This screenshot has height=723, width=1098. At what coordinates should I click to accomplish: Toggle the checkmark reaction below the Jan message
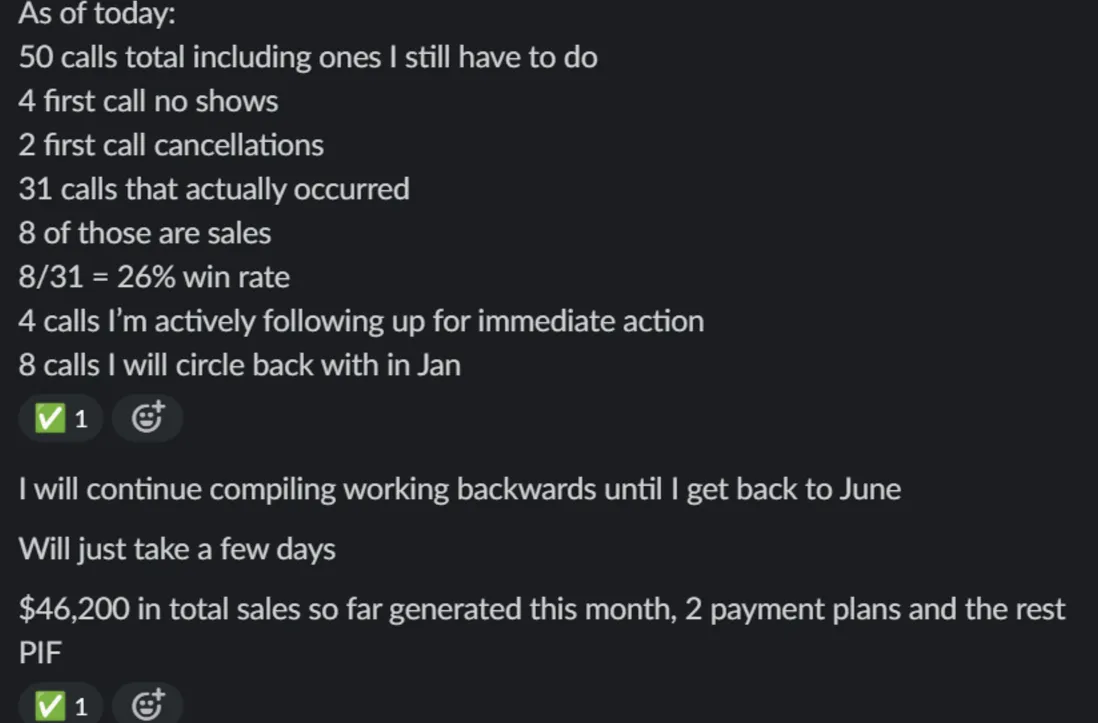click(61, 418)
